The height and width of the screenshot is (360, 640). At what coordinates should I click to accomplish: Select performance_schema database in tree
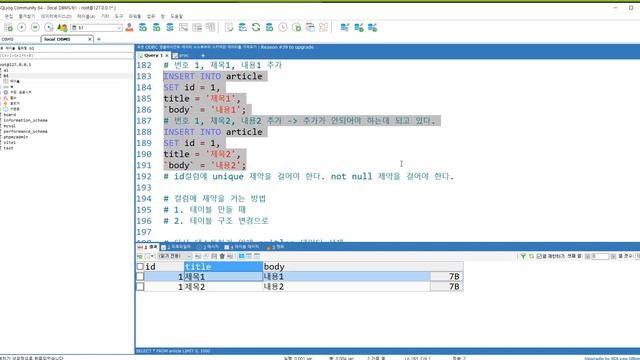coord(25,131)
